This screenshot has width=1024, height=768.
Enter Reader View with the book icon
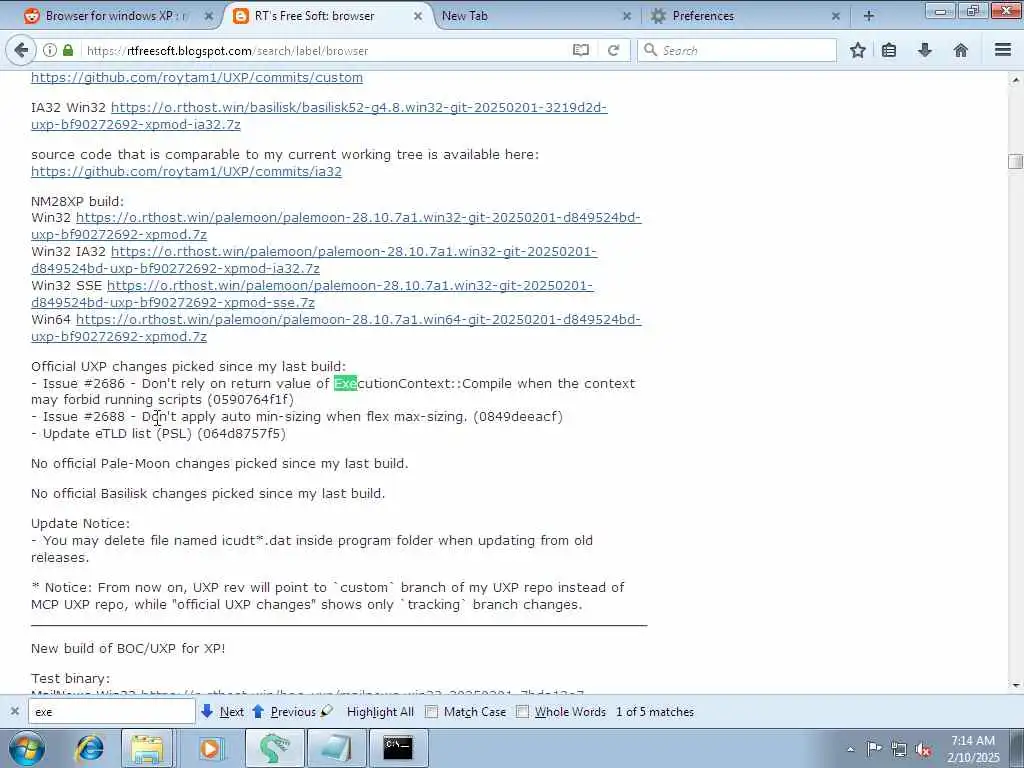pyautogui.click(x=581, y=50)
